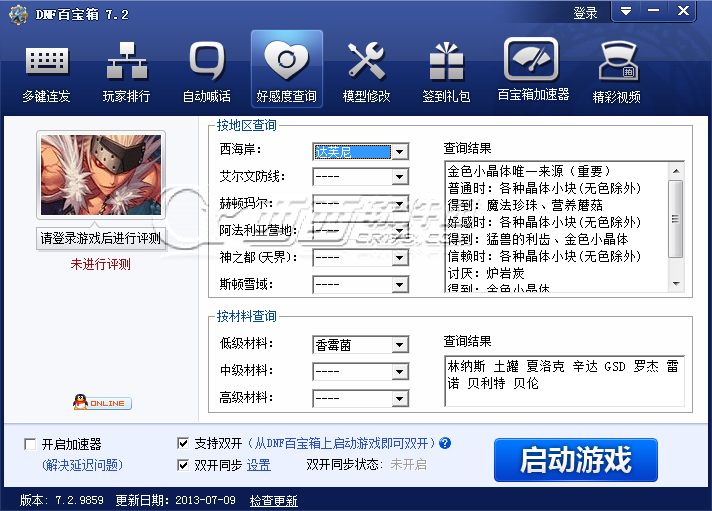Click the material query results text box
The width and height of the screenshot is (712, 511).
564,381
